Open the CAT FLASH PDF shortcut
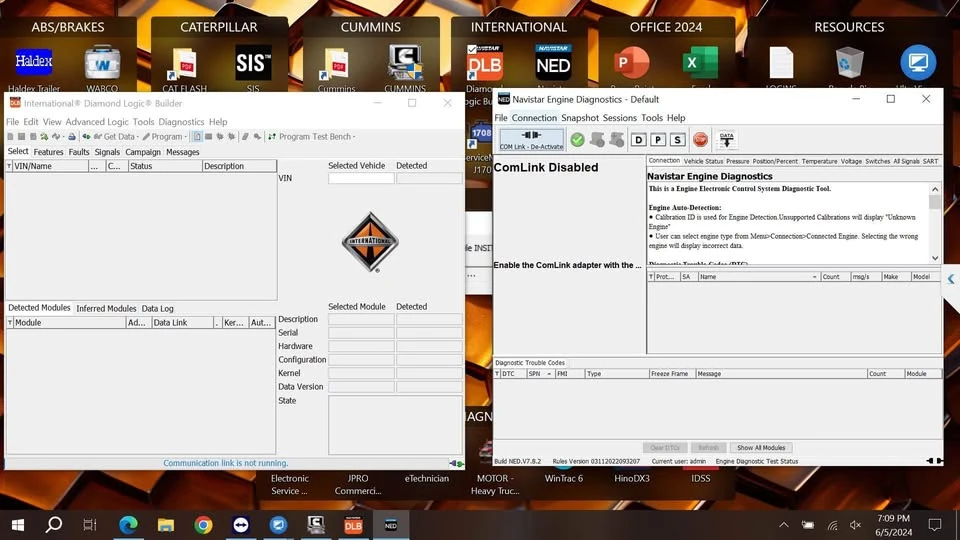 184,69
